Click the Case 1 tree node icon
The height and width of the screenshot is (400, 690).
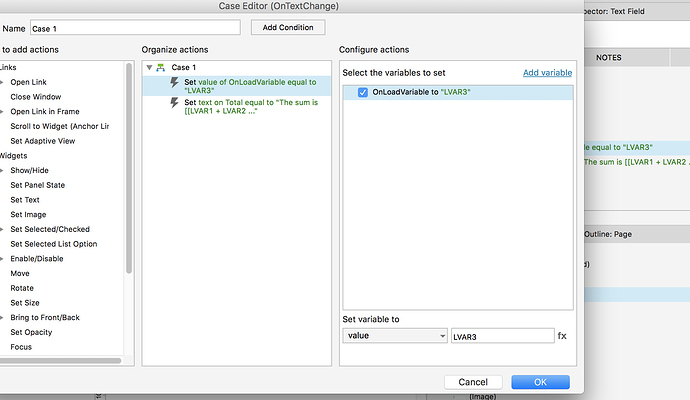(161, 67)
